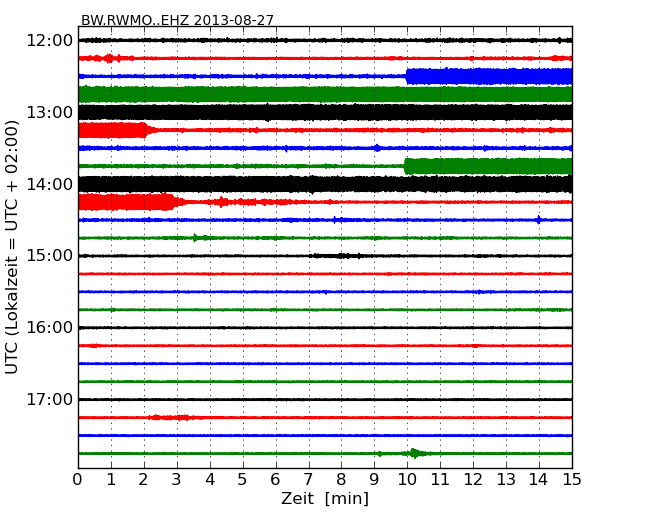Screen dimensions: 650x520
Task: Select the 15:00 y-axis time label
Action: [50, 256]
